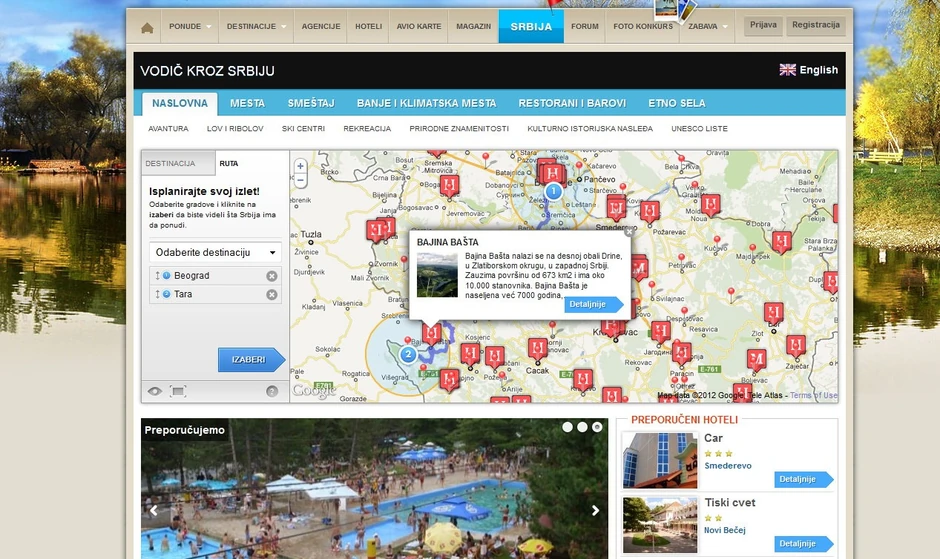Switch to the DESTINACIJA tab
940x559 pixels.
pos(178,163)
